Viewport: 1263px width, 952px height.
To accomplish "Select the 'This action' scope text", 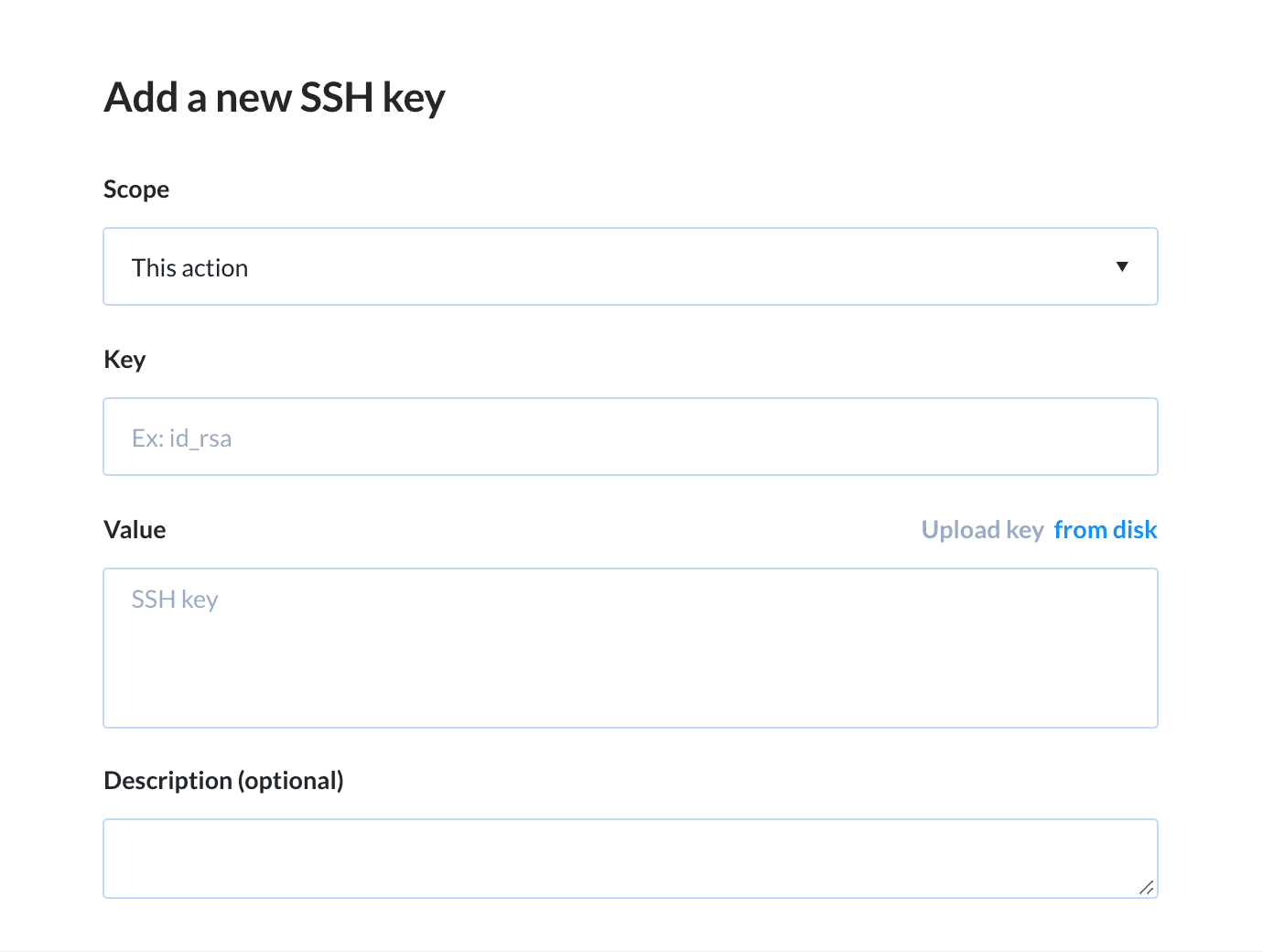I will point(189,268).
